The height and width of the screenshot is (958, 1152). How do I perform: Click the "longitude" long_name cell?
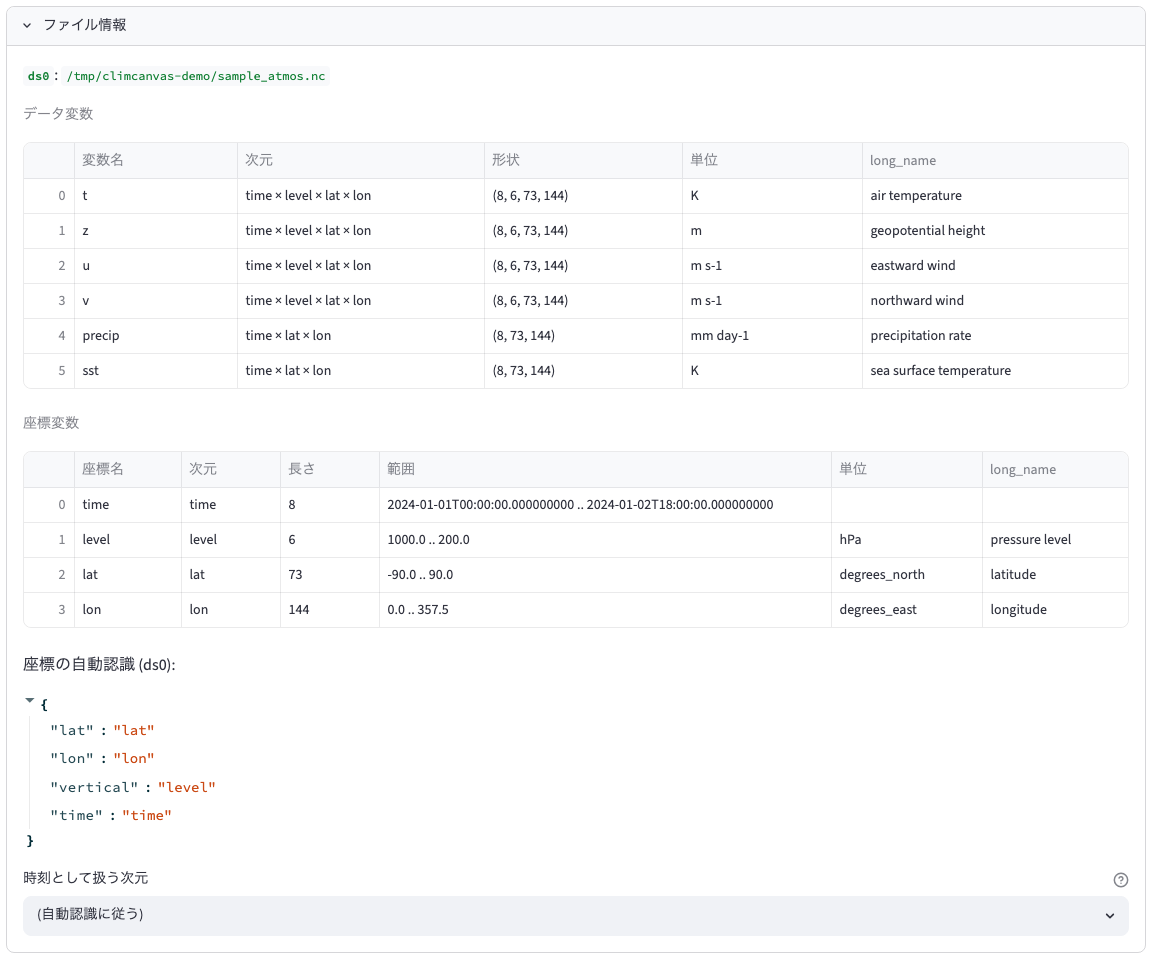tap(1055, 610)
